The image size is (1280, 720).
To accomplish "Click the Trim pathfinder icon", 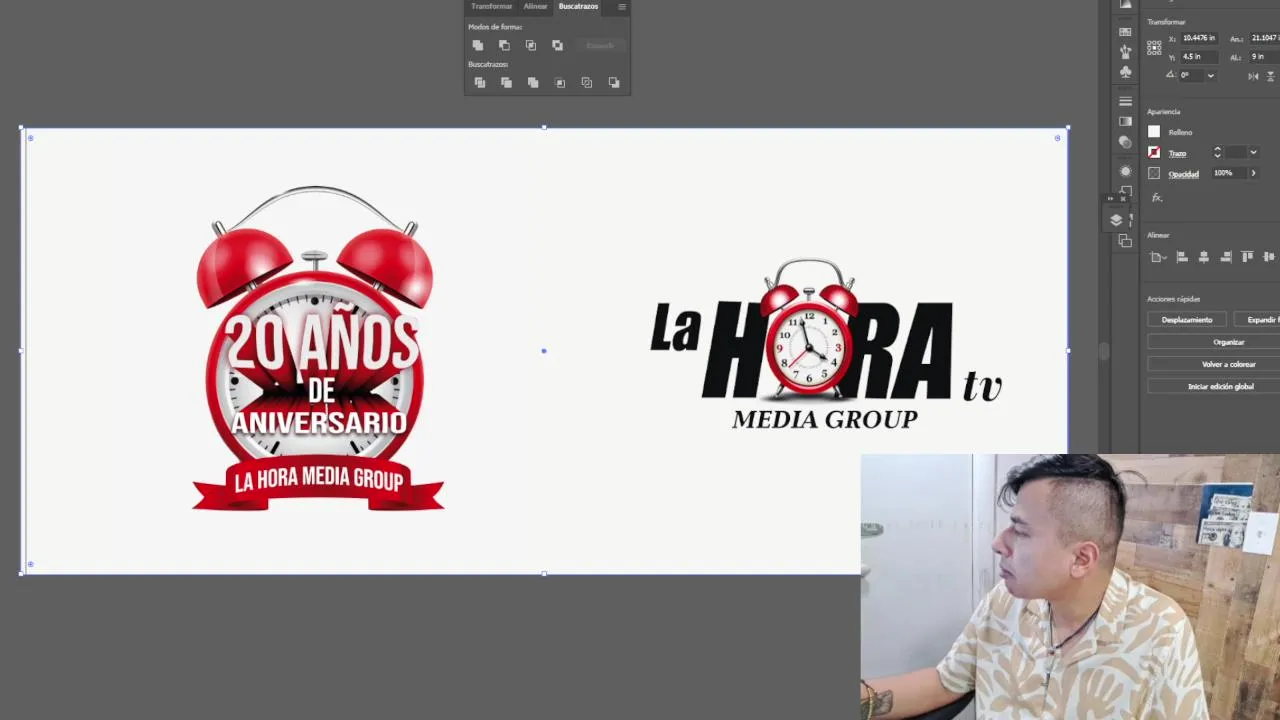I will click(x=506, y=83).
